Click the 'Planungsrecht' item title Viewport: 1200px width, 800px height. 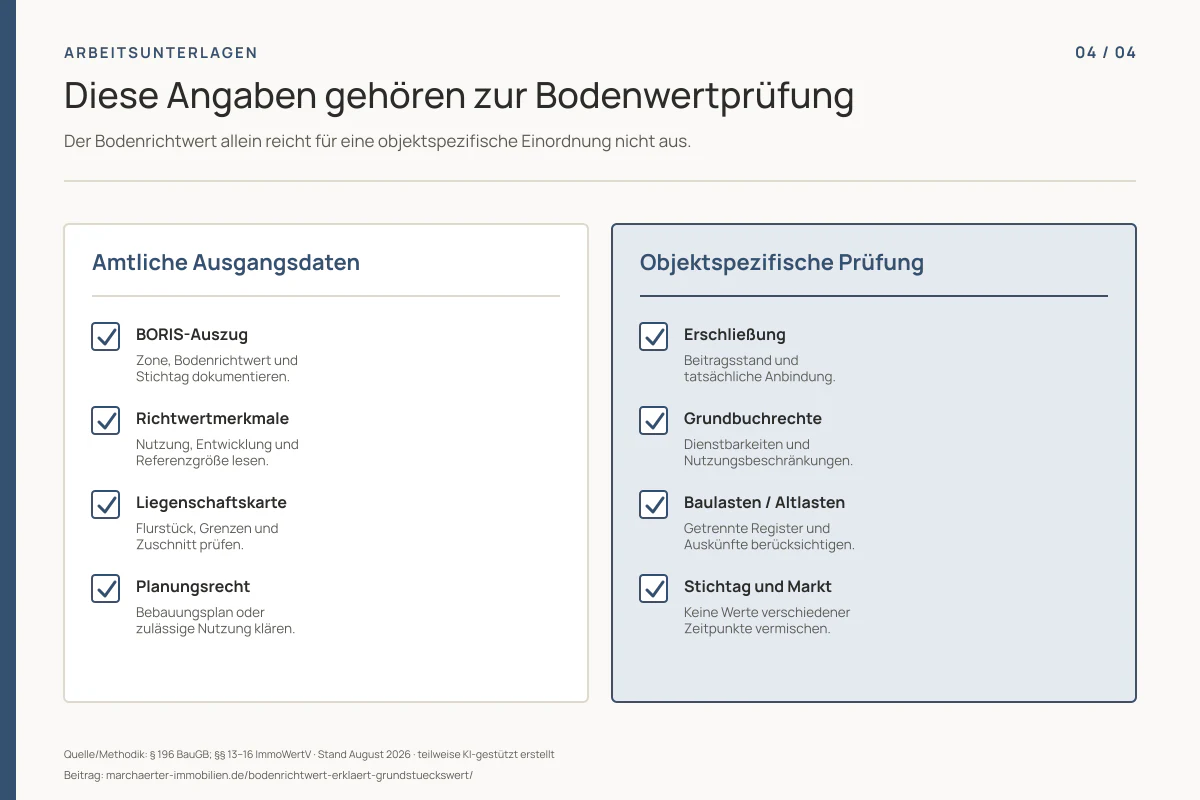click(x=193, y=587)
